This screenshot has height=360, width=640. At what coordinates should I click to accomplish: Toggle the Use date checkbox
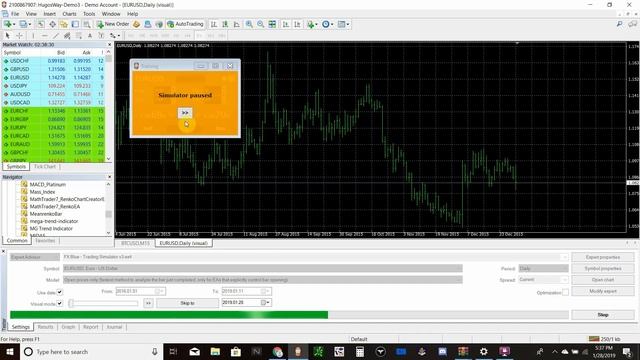60,292
